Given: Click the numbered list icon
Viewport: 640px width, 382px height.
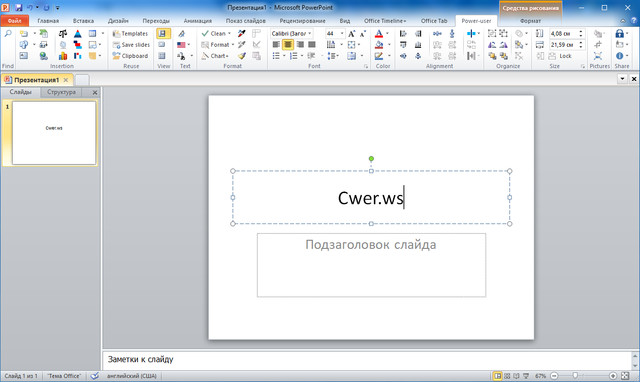Looking at the screenshot, I should click(293, 56).
